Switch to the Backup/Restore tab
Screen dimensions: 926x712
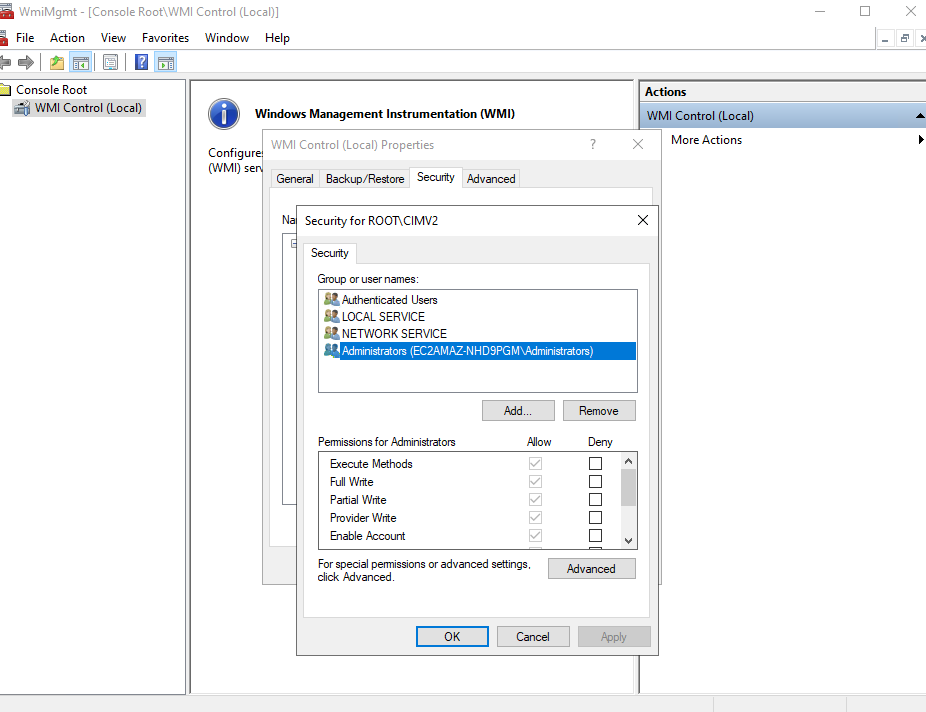click(365, 179)
